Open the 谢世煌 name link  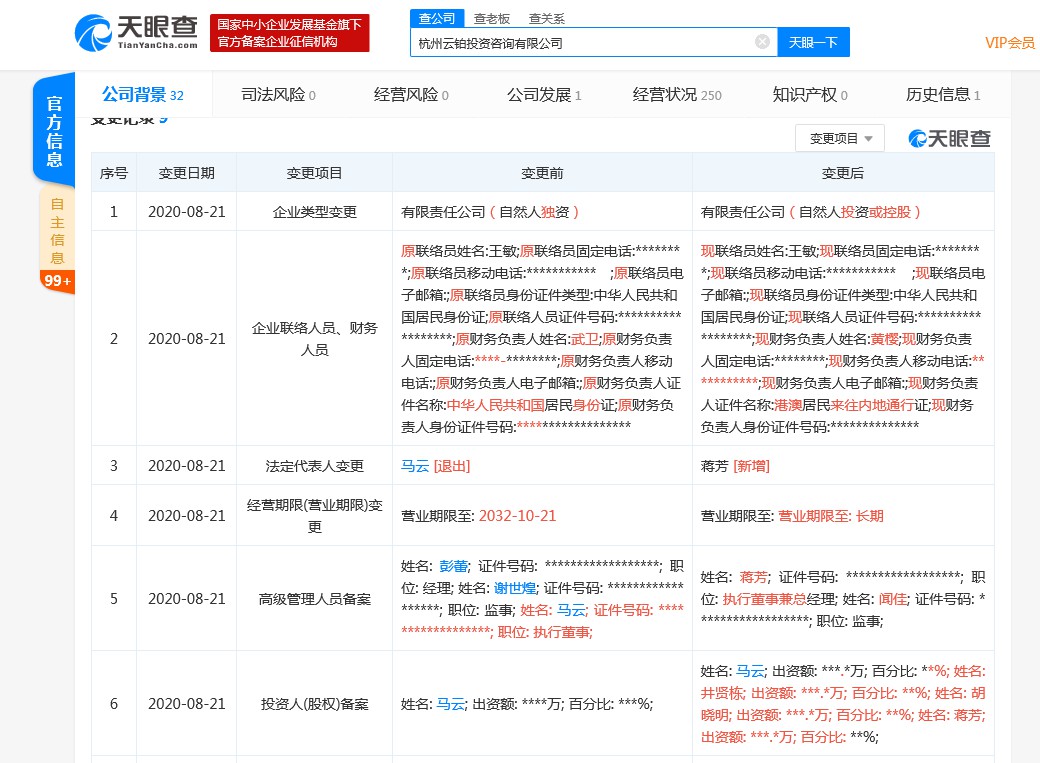coord(515,588)
